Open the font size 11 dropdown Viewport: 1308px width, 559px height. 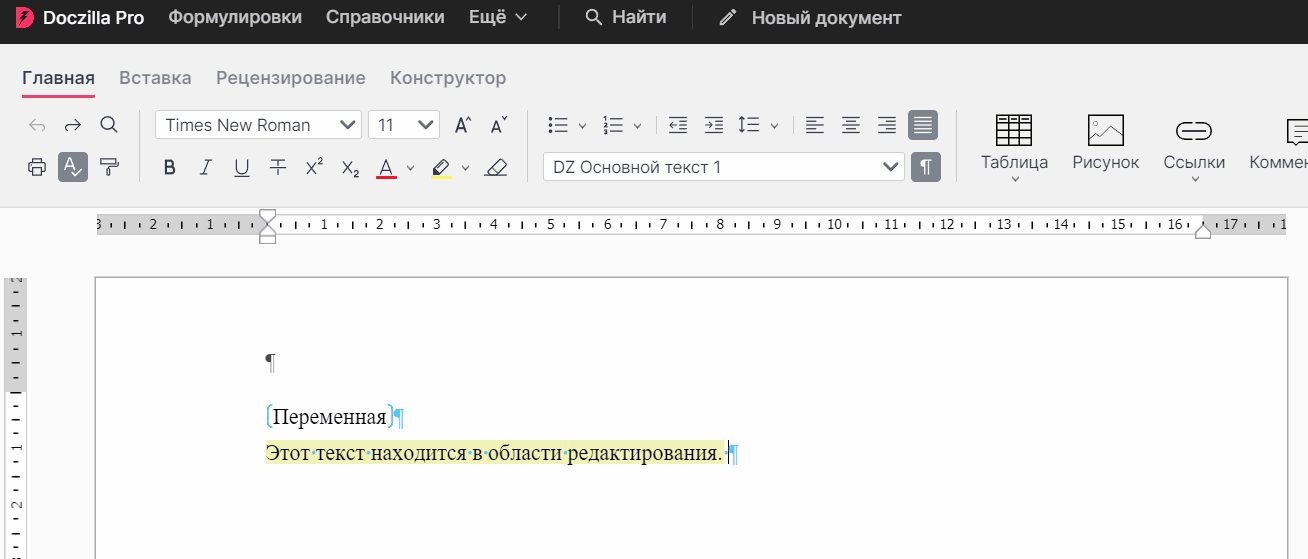point(404,125)
